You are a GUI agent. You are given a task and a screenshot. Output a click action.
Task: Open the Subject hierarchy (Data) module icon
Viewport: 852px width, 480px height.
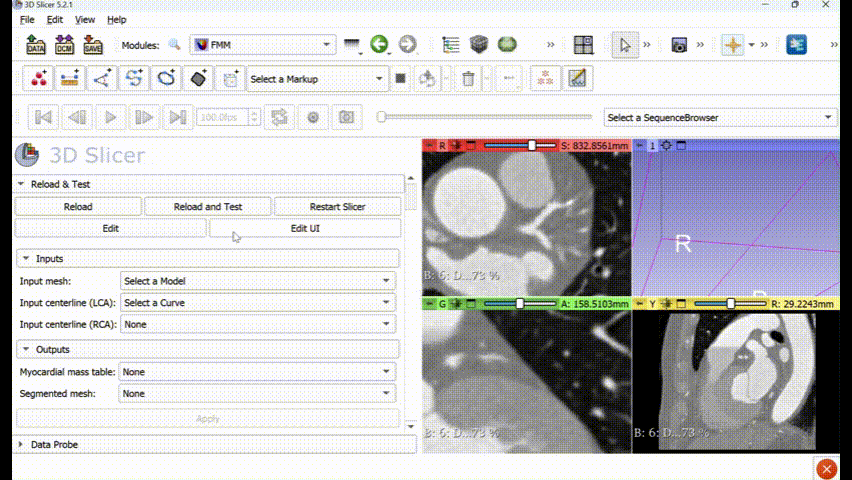click(x=451, y=45)
